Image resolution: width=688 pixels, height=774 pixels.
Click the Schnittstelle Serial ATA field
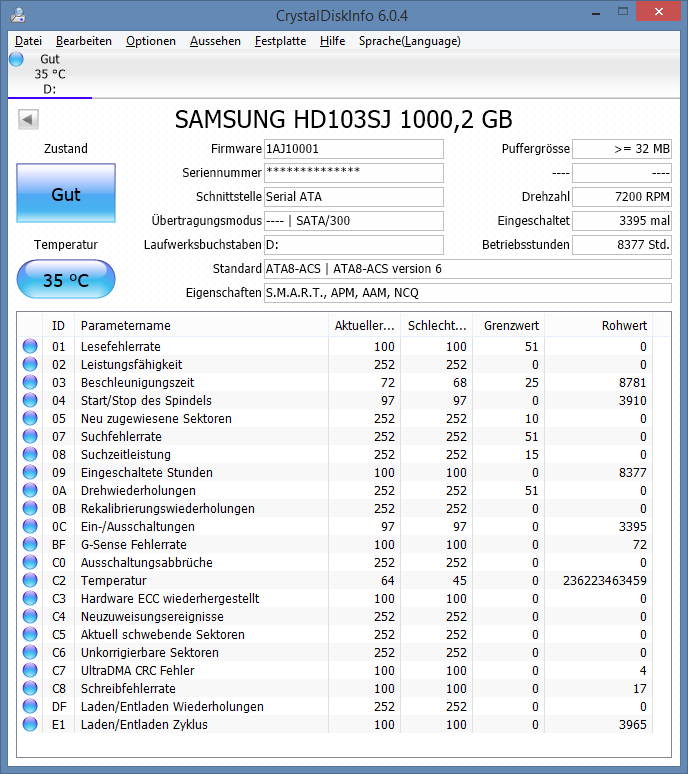[354, 197]
